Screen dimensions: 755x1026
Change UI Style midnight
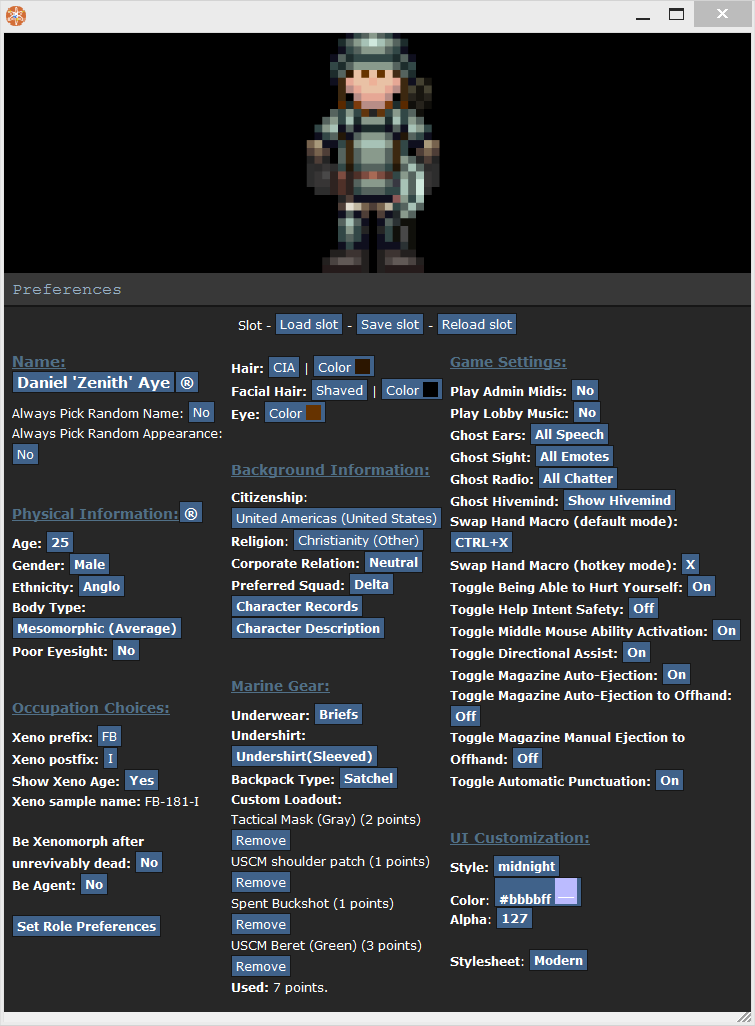pos(527,866)
